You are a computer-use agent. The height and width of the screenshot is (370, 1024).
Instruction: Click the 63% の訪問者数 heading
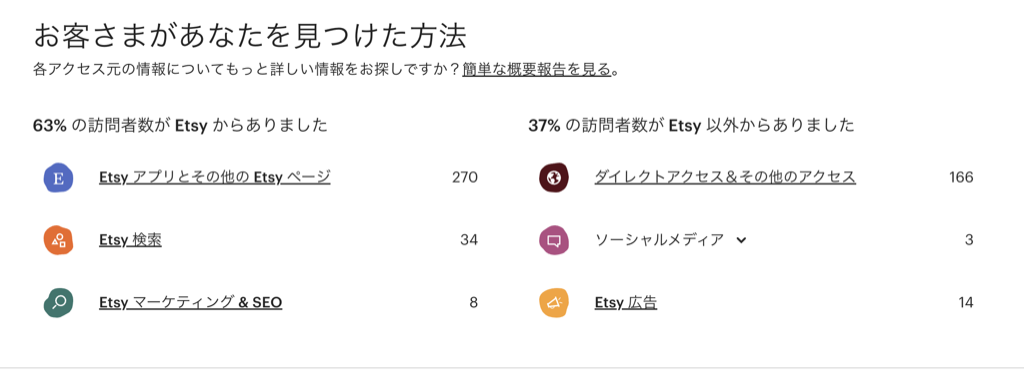pyautogui.click(x=180, y=126)
